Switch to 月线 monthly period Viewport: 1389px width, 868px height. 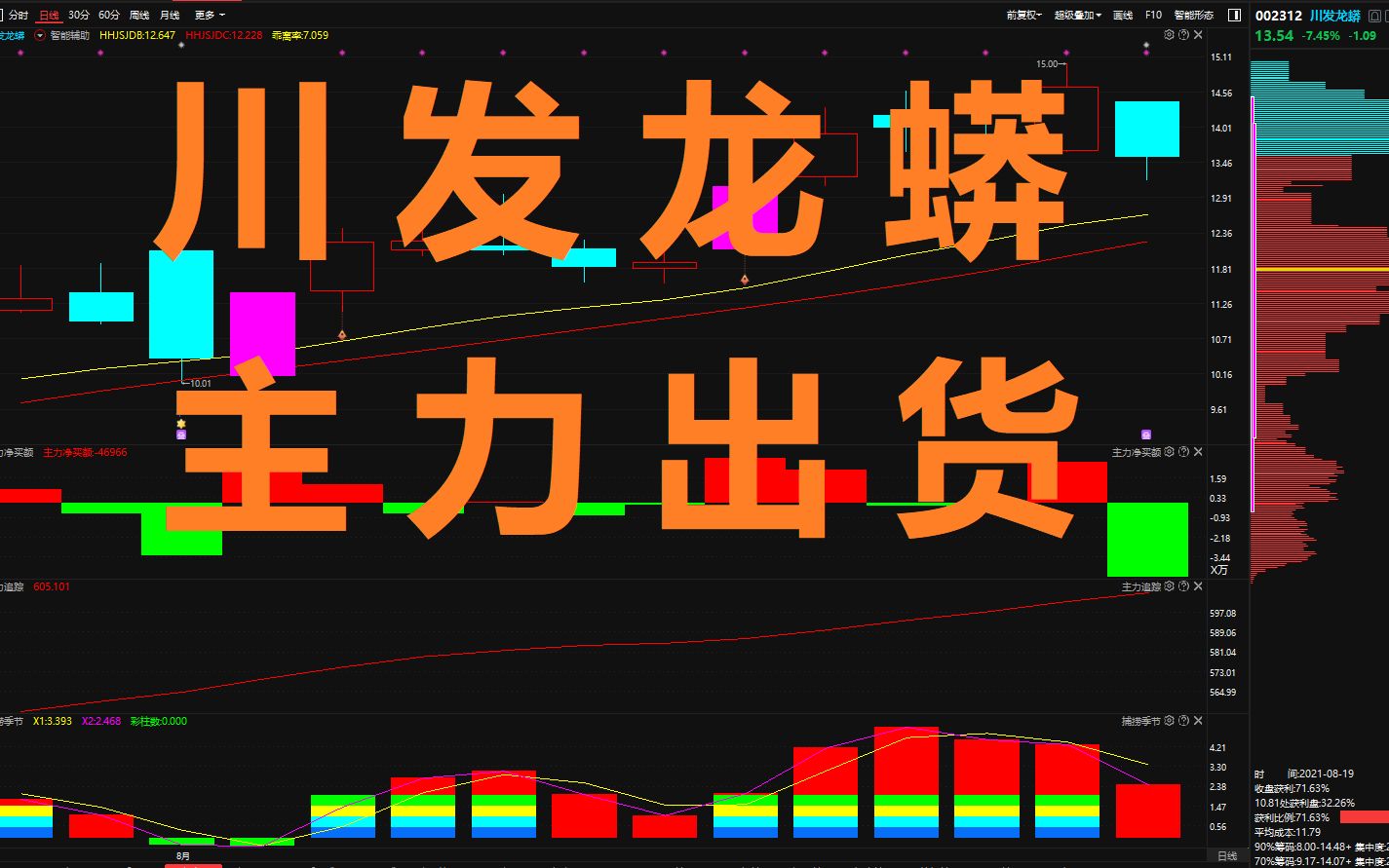pyautogui.click(x=170, y=15)
